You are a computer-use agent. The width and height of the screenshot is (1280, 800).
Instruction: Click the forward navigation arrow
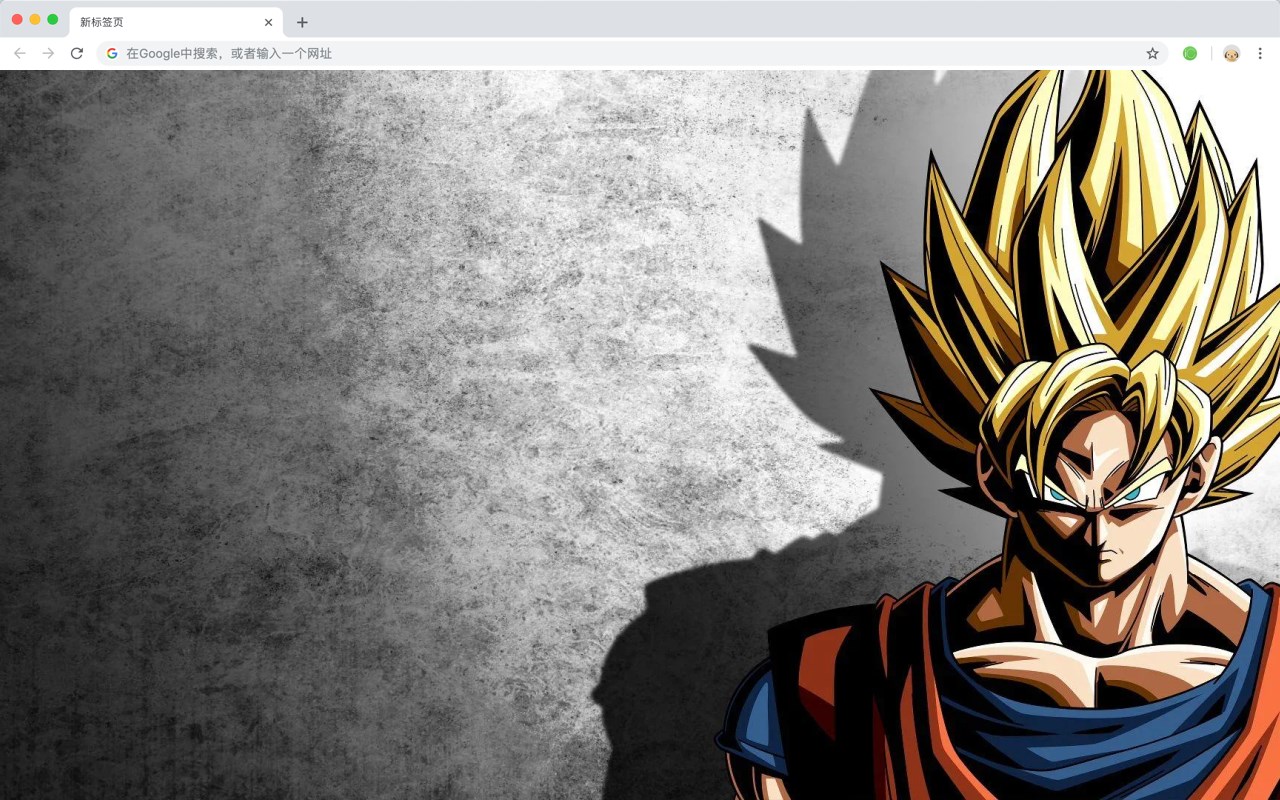point(48,53)
